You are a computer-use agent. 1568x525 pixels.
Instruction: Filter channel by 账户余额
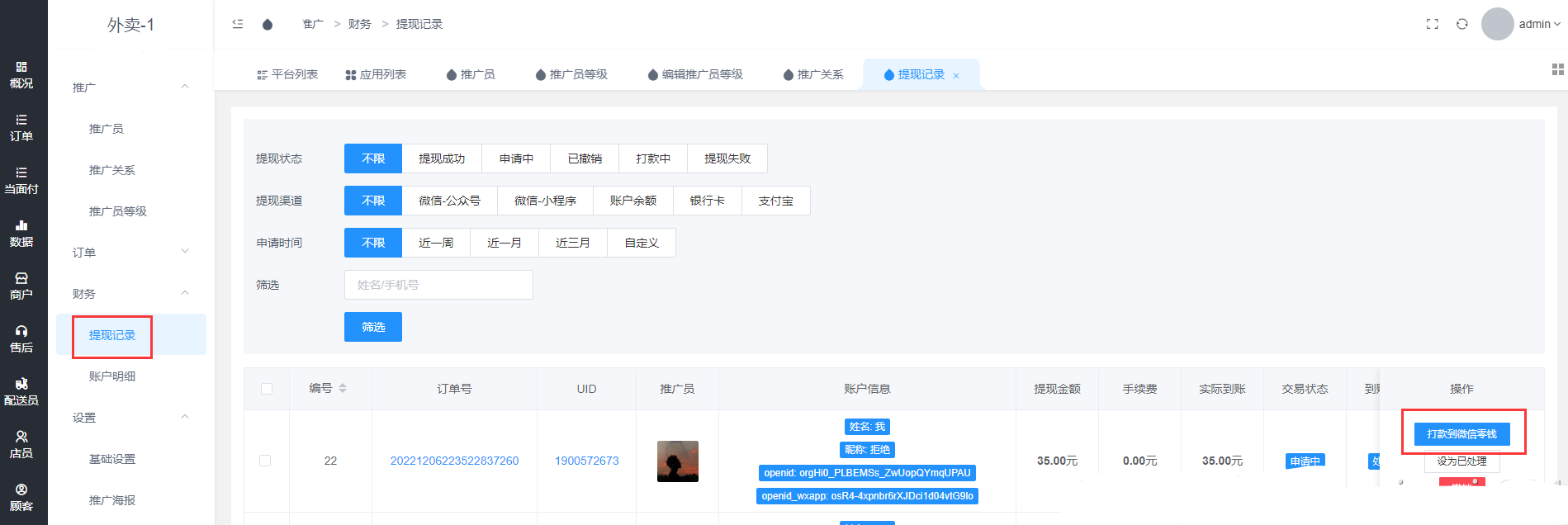pyautogui.click(x=633, y=201)
